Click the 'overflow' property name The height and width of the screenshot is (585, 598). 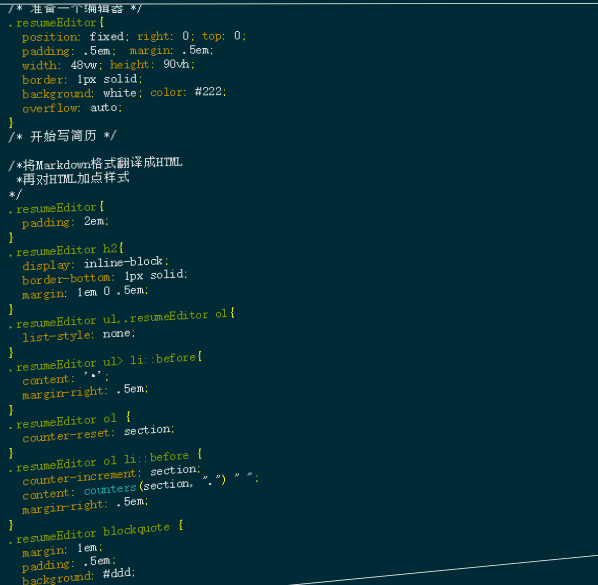click(x=49, y=109)
